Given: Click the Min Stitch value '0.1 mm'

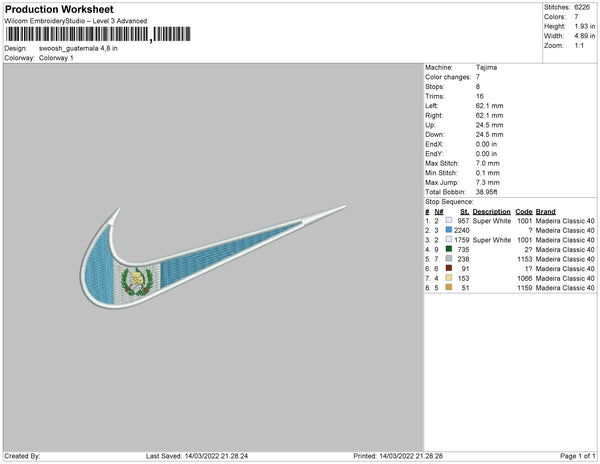Looking at the screenshot, I should 488,173.
